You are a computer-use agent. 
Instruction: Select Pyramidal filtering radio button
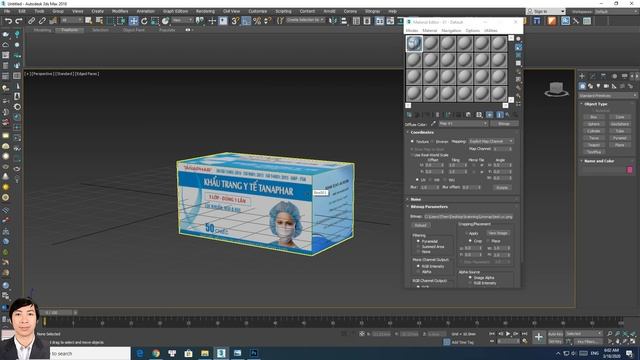(x=418, y=241)
